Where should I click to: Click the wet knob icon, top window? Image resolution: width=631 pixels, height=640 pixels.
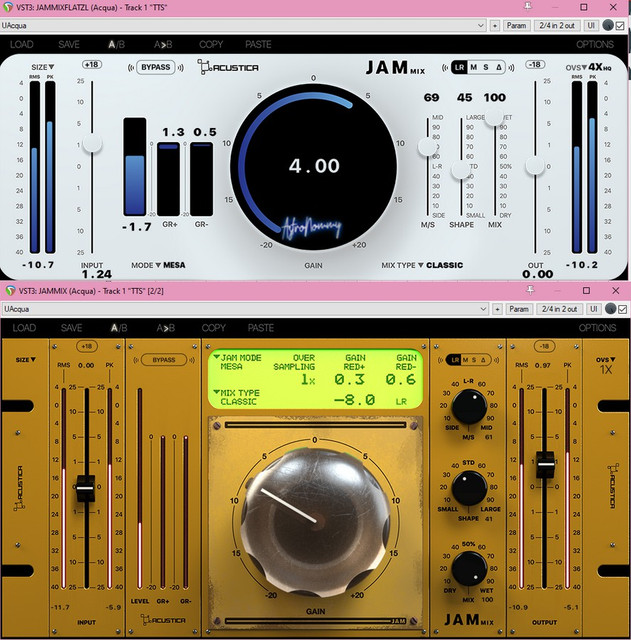pyautogui.click(x=608, y=25)
